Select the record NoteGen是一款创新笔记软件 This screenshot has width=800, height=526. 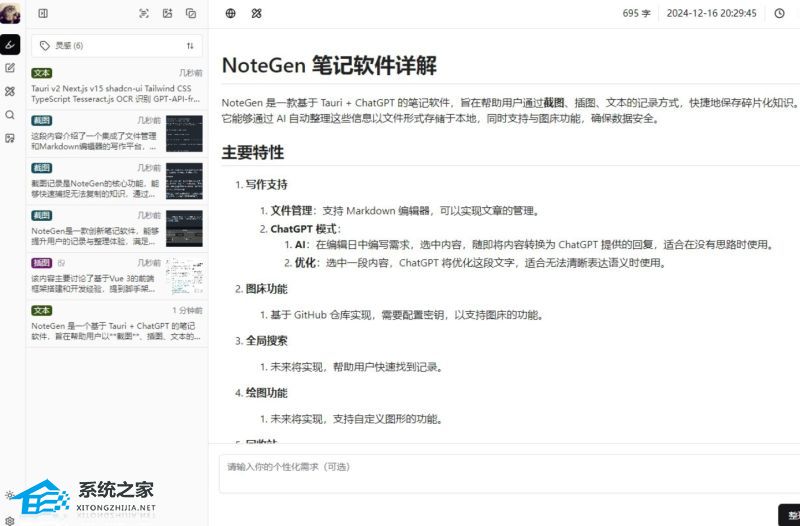[117, 229]
